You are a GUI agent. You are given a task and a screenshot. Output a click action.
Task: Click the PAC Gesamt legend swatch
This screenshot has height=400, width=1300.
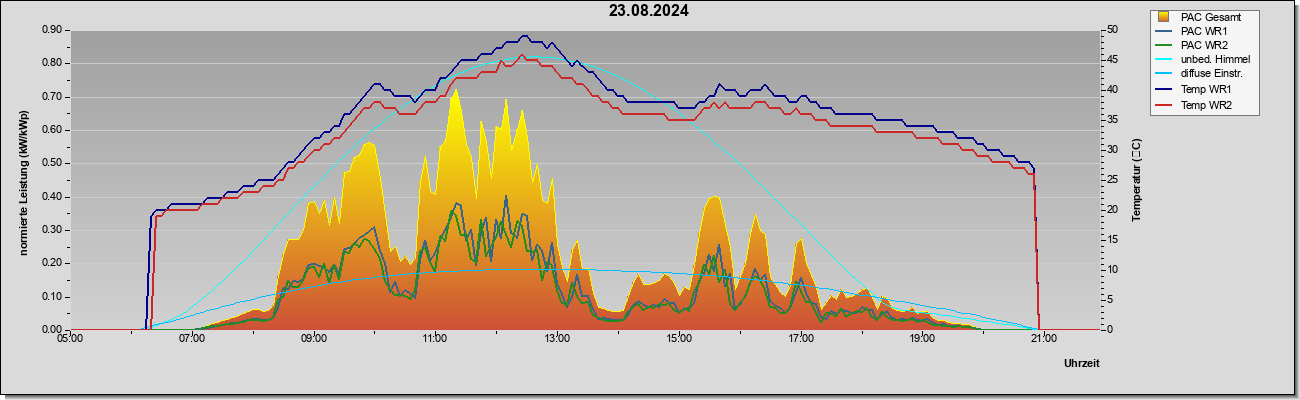(x=1163, y=17)
